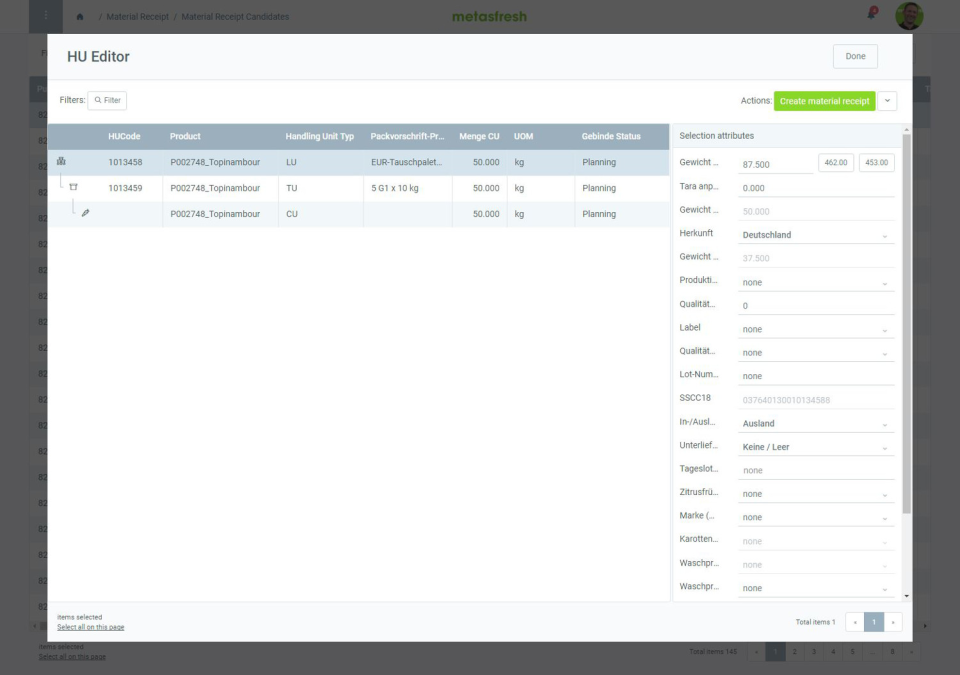The image size is (960, 675).
Task: Click the user avatar in the header
Action: pos(908,16)
